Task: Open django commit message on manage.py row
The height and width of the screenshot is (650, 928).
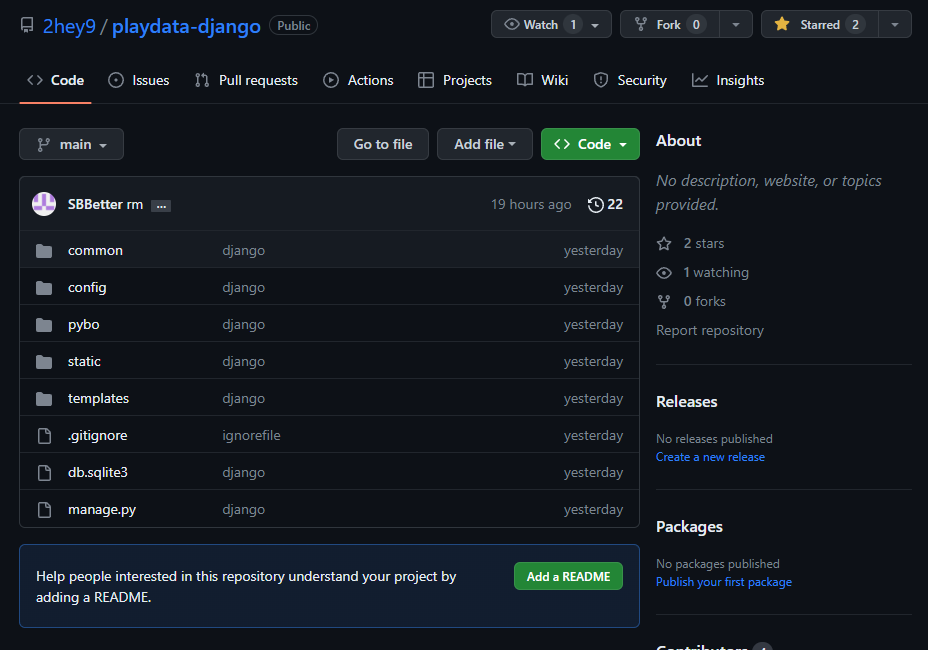Action: click(244, 509)
